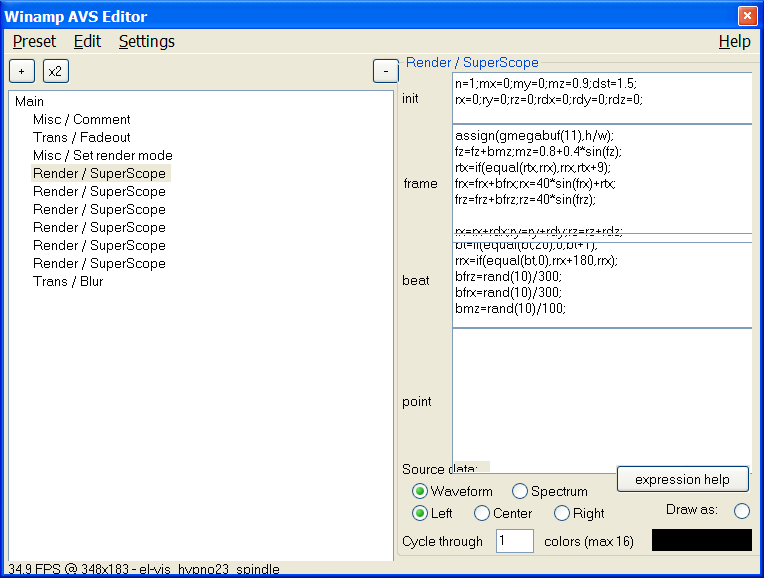Click the minus remove effect button
Screen dimensions: 764x578
[x=385, y=71]
